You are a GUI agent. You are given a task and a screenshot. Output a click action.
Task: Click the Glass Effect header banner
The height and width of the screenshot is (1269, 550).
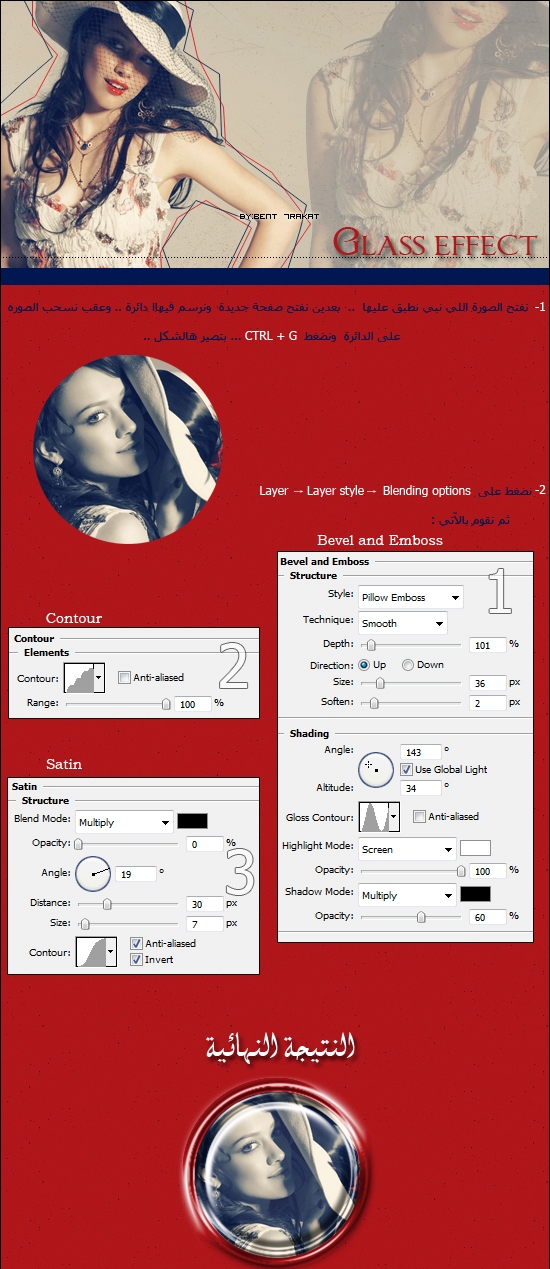[x=275, y=134]
